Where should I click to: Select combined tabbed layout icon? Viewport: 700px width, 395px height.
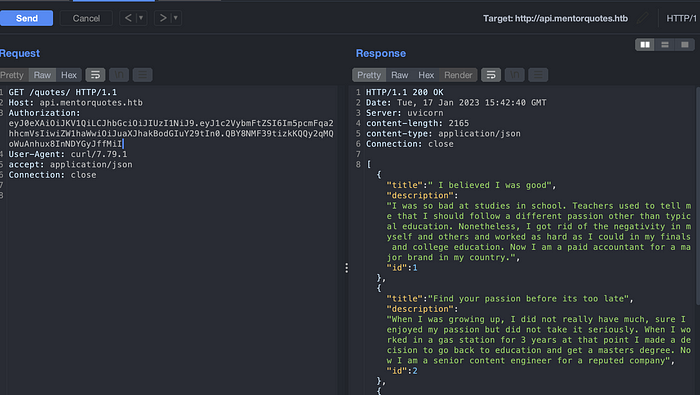[685, 45]
